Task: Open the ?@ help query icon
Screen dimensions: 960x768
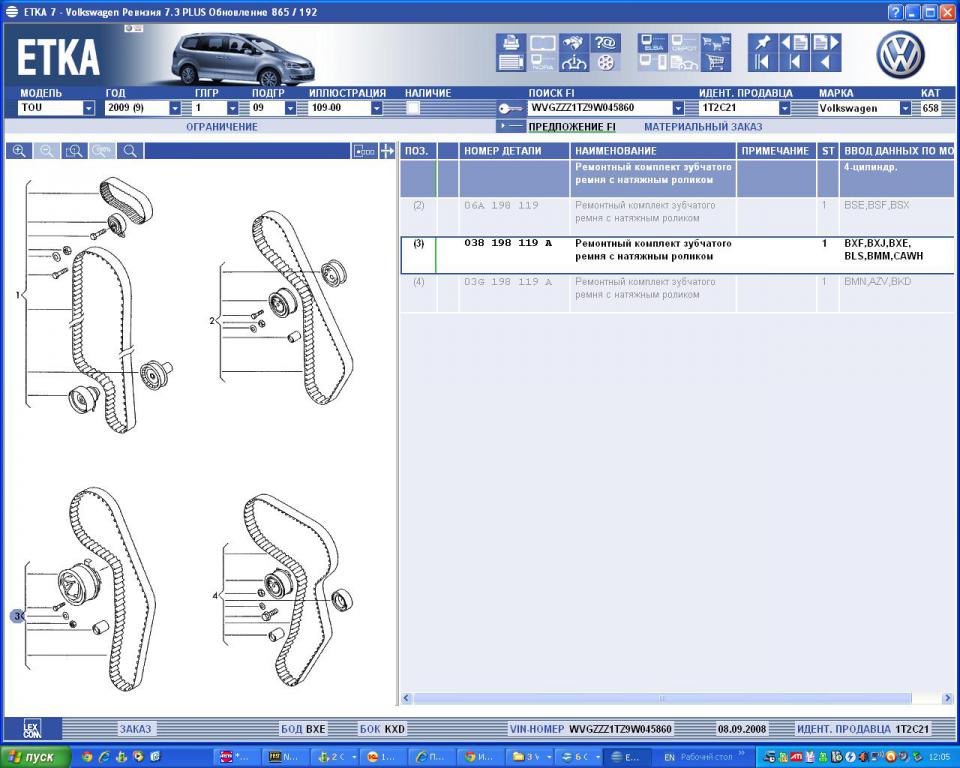Action: click(x=606, y=43)
